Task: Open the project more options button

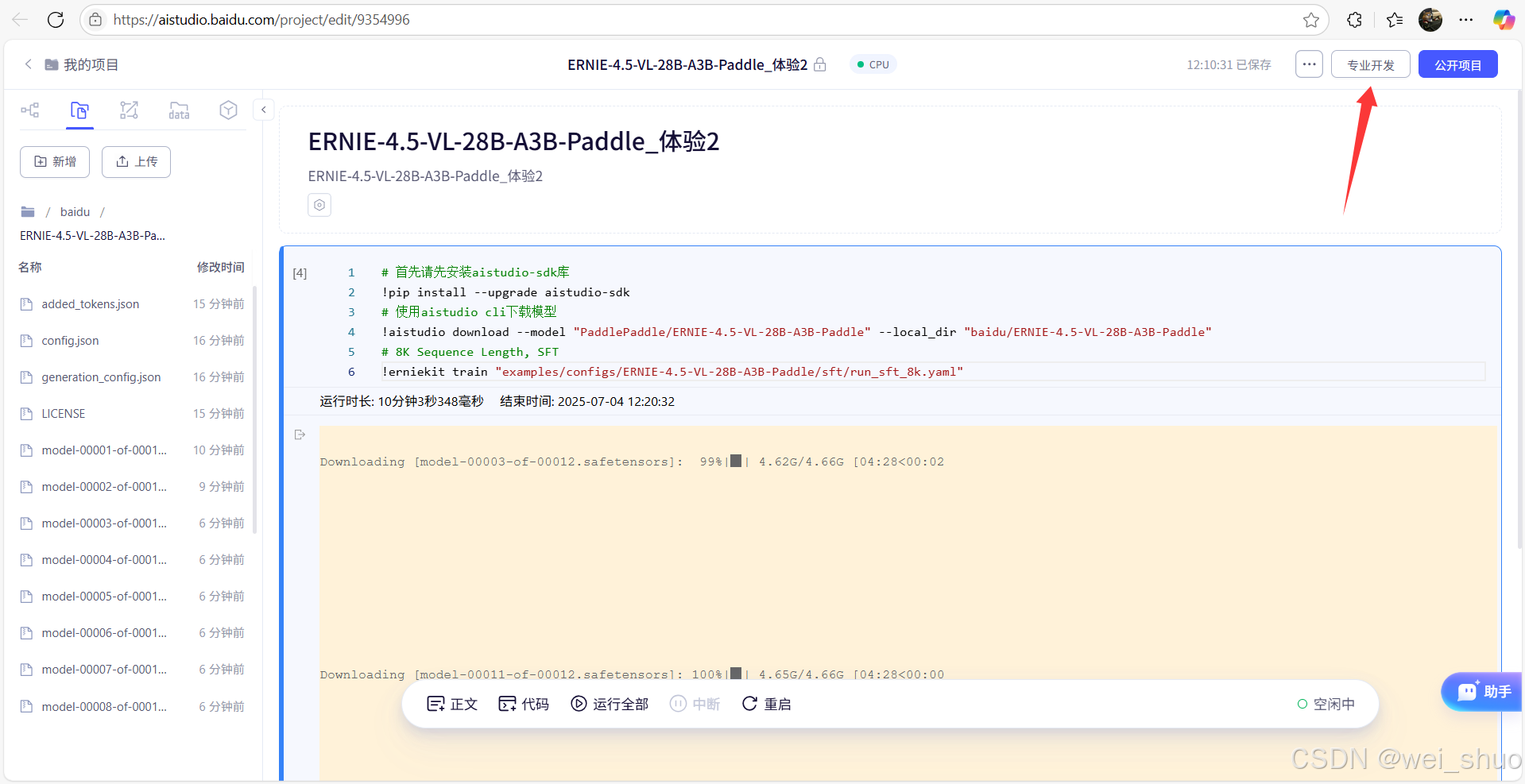Action: (1309, 64)
